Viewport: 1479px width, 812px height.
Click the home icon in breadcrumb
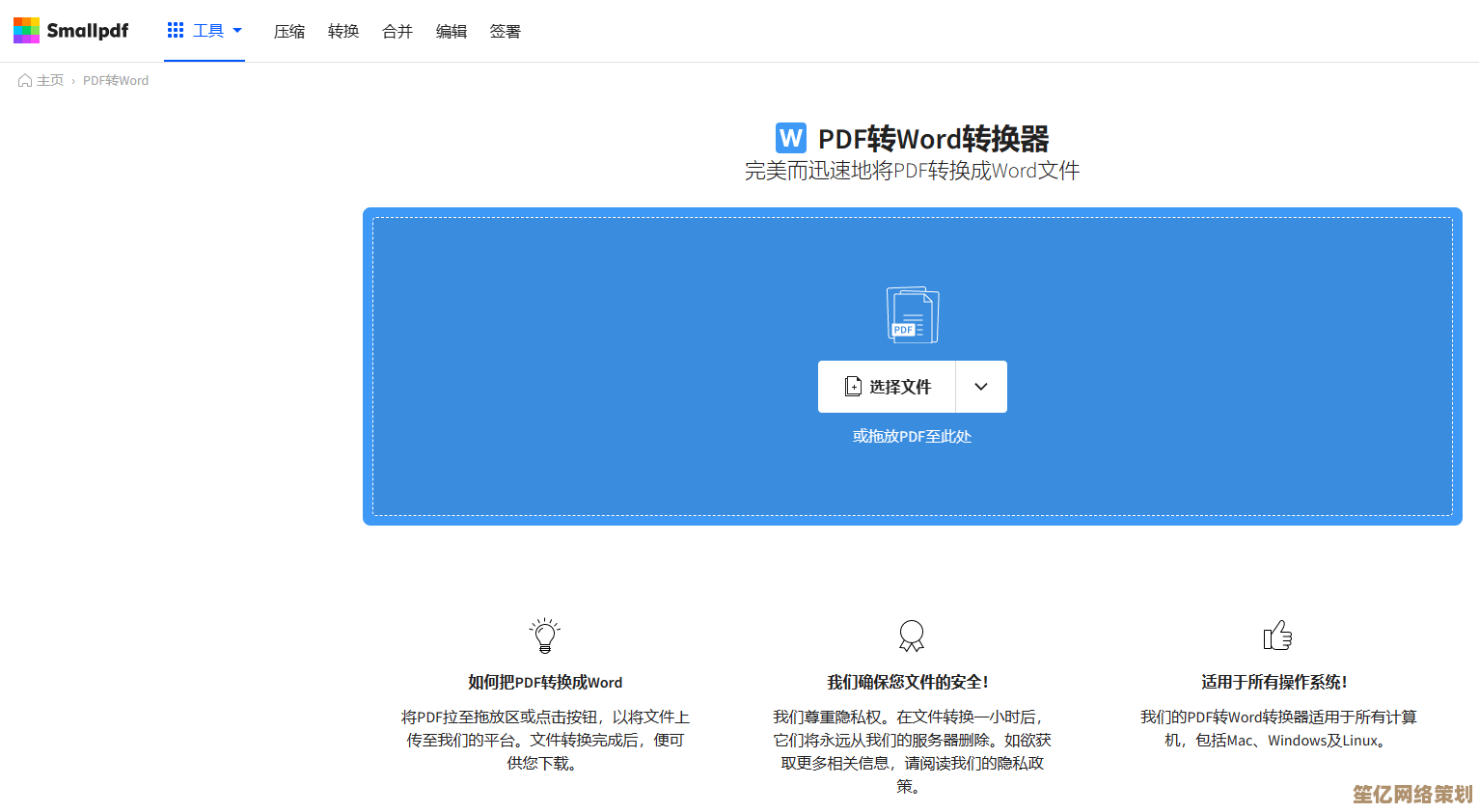pyautogui.click(x=25, y=81)
